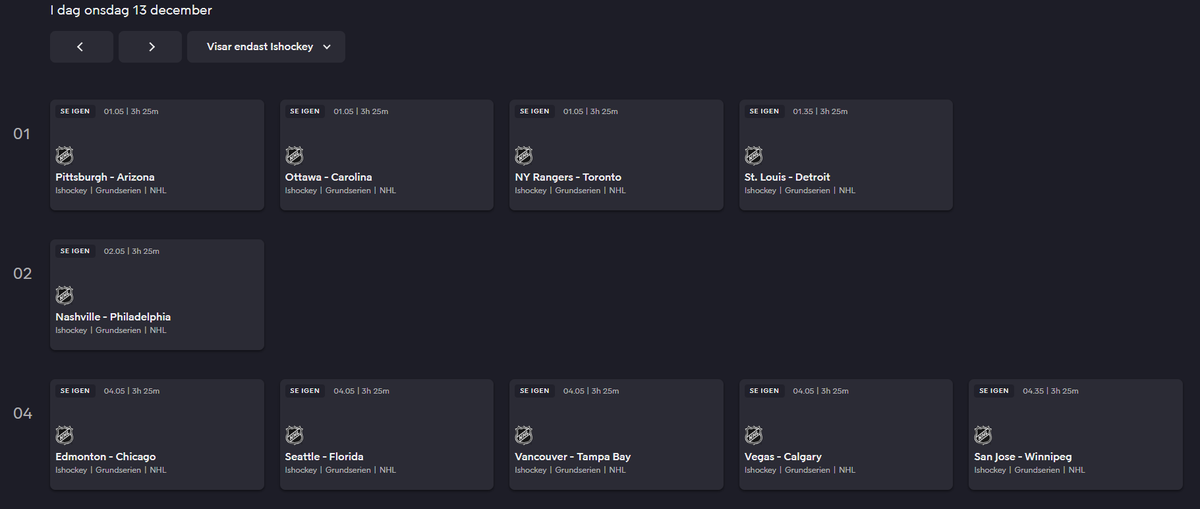Viewport: 1200px width, 509px height.
Task: Open the Ottawa - Carolina game title
Action: click(x=328, y=177)
